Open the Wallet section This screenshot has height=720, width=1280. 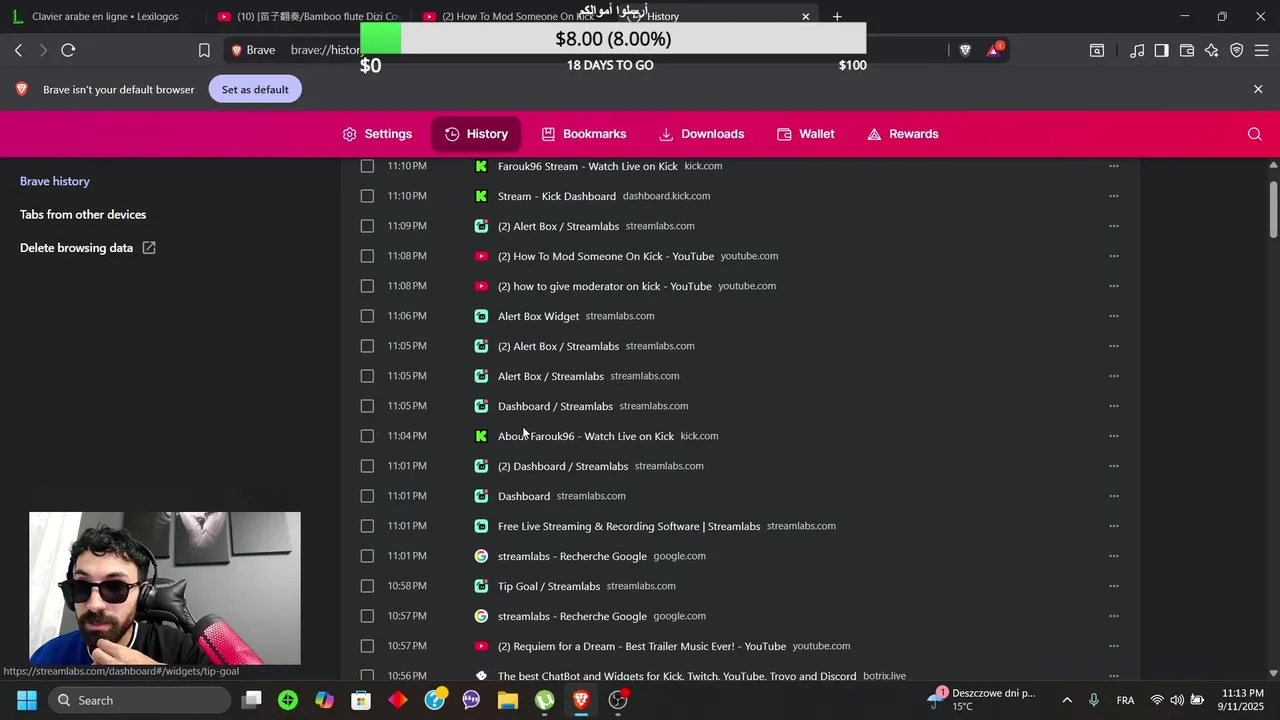point(805,134)
